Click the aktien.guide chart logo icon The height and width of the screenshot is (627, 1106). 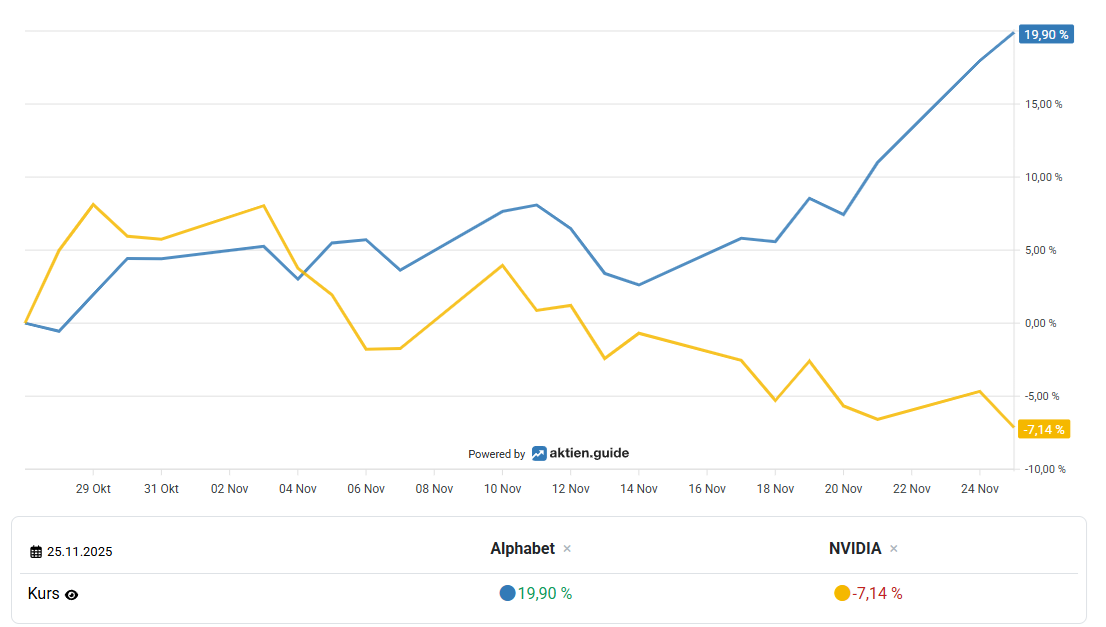click(539, 453)
